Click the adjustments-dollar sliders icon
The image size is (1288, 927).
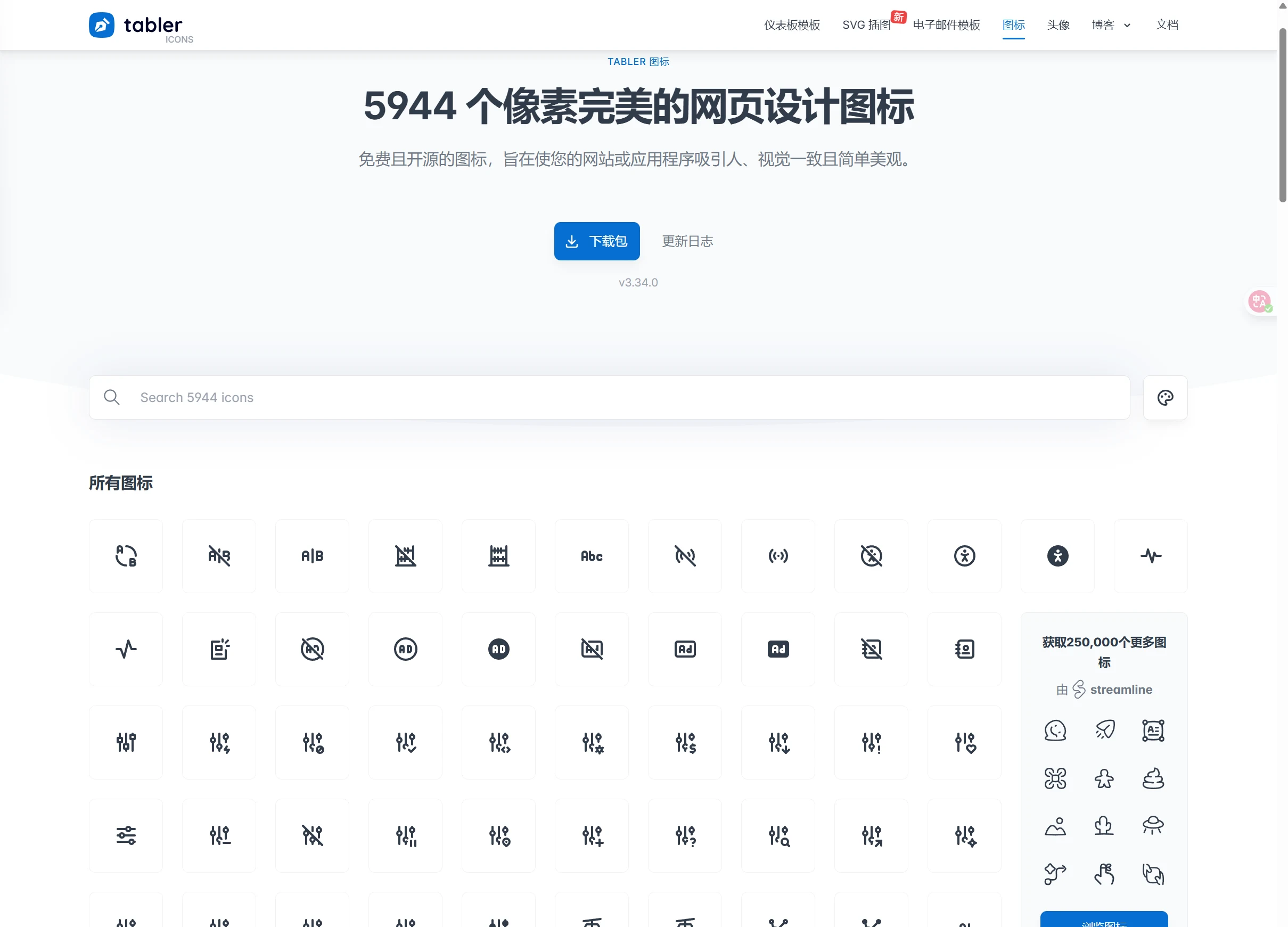click(684, 742)
